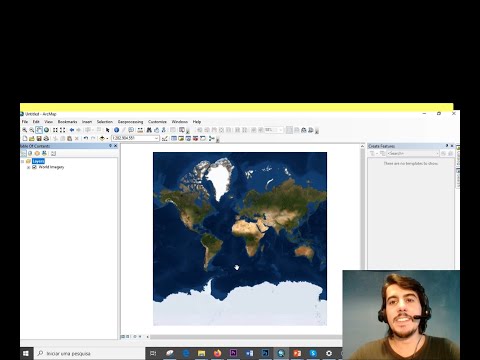Open File Explorer from the taskbar
Viewport: 480px width, 360px height.
[x=201, y=353]
